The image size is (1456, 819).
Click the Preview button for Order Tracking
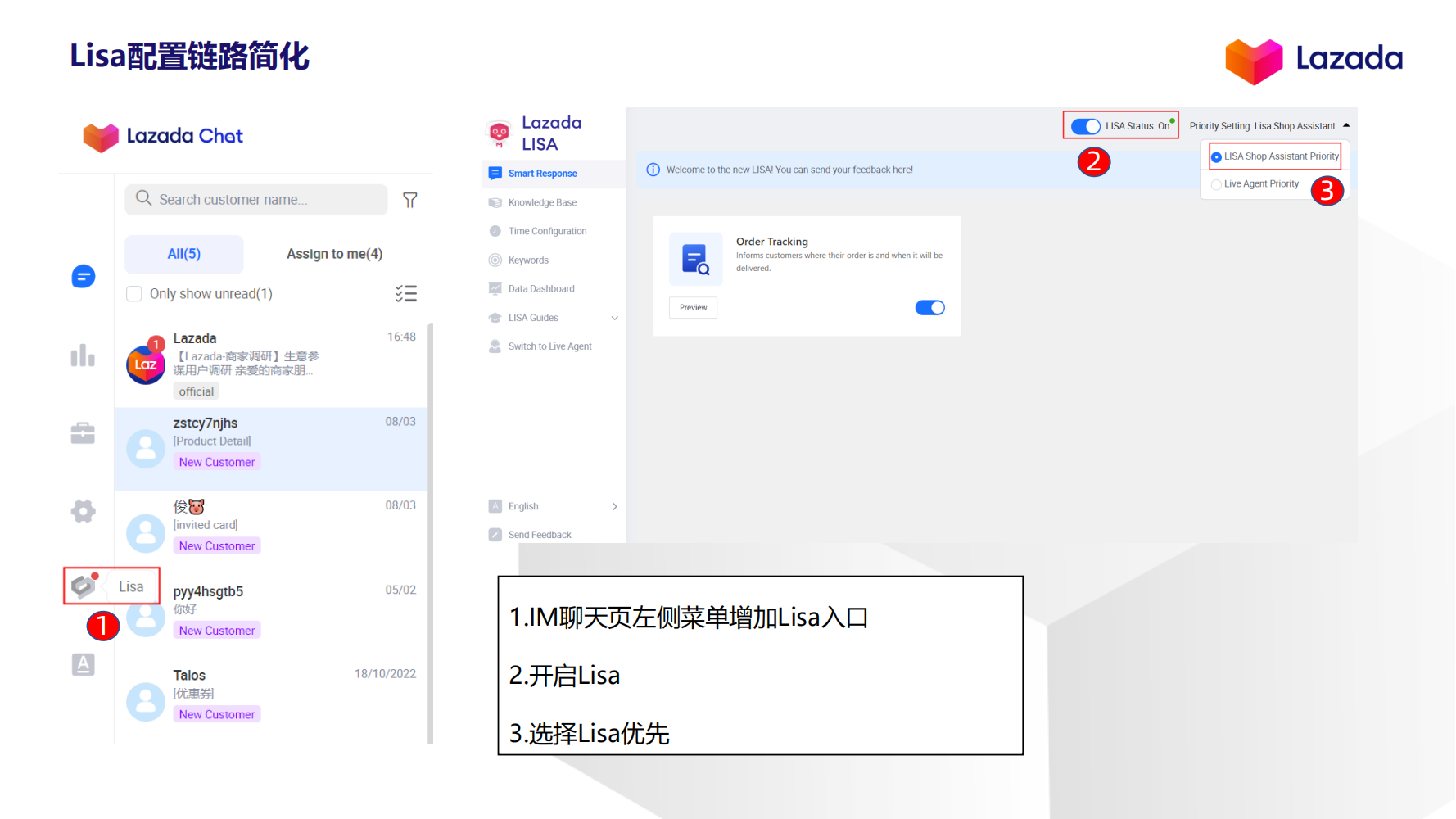pyautogui.click(x=693, y=307)
